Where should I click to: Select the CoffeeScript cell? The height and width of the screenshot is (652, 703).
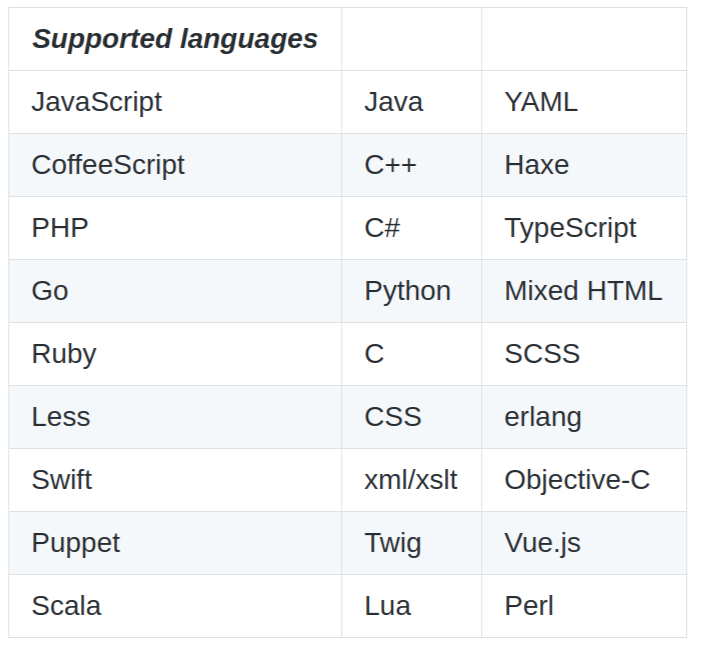[108, 165]
